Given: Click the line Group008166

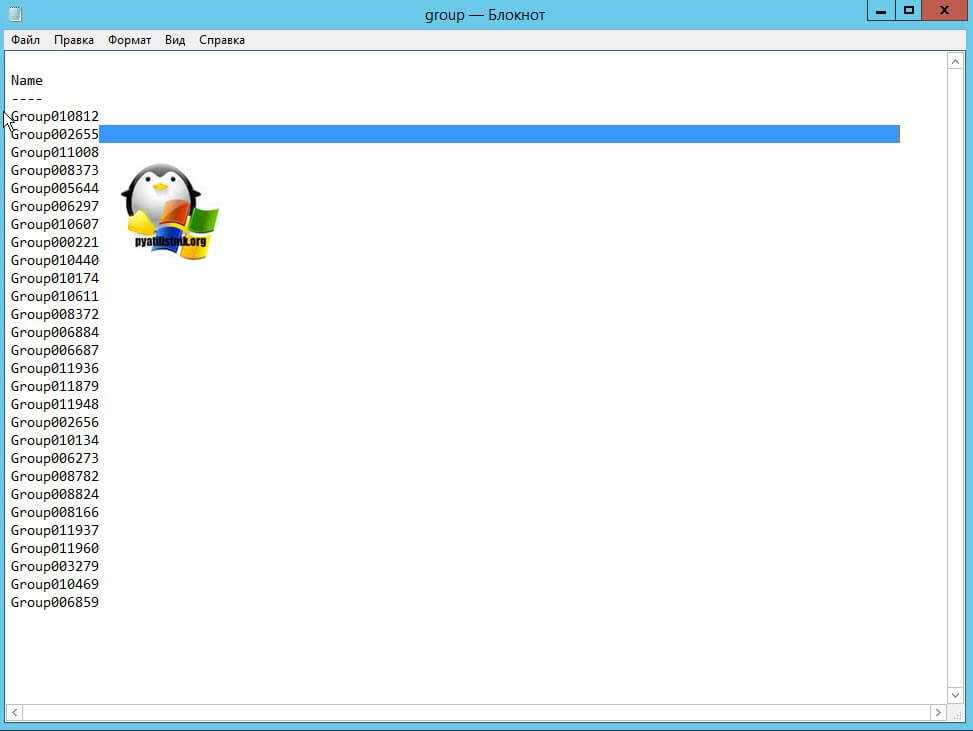Looking at the screenshot, I should tap(55, 512).
